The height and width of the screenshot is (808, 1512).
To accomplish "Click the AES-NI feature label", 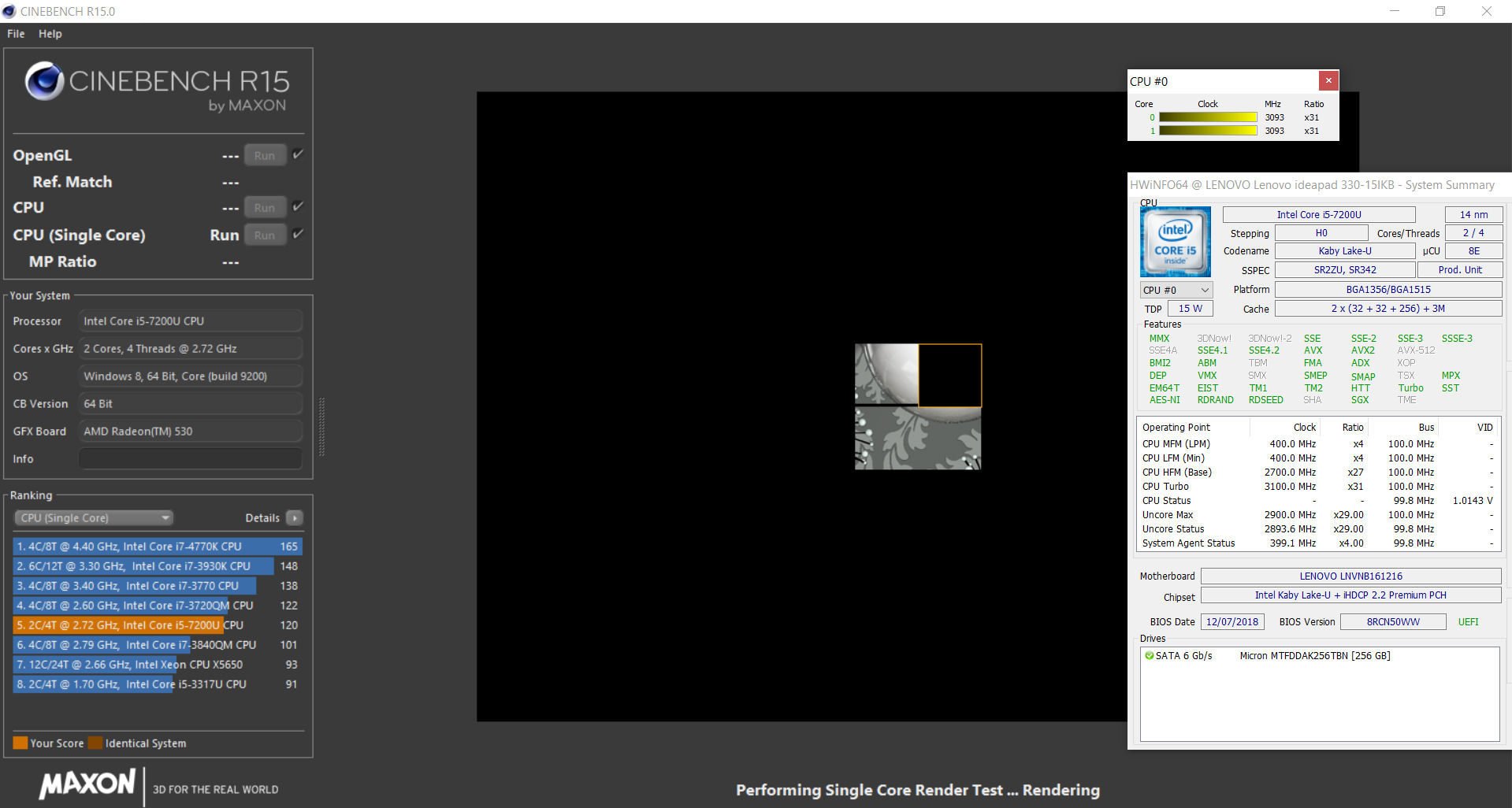I will 1164,399.
